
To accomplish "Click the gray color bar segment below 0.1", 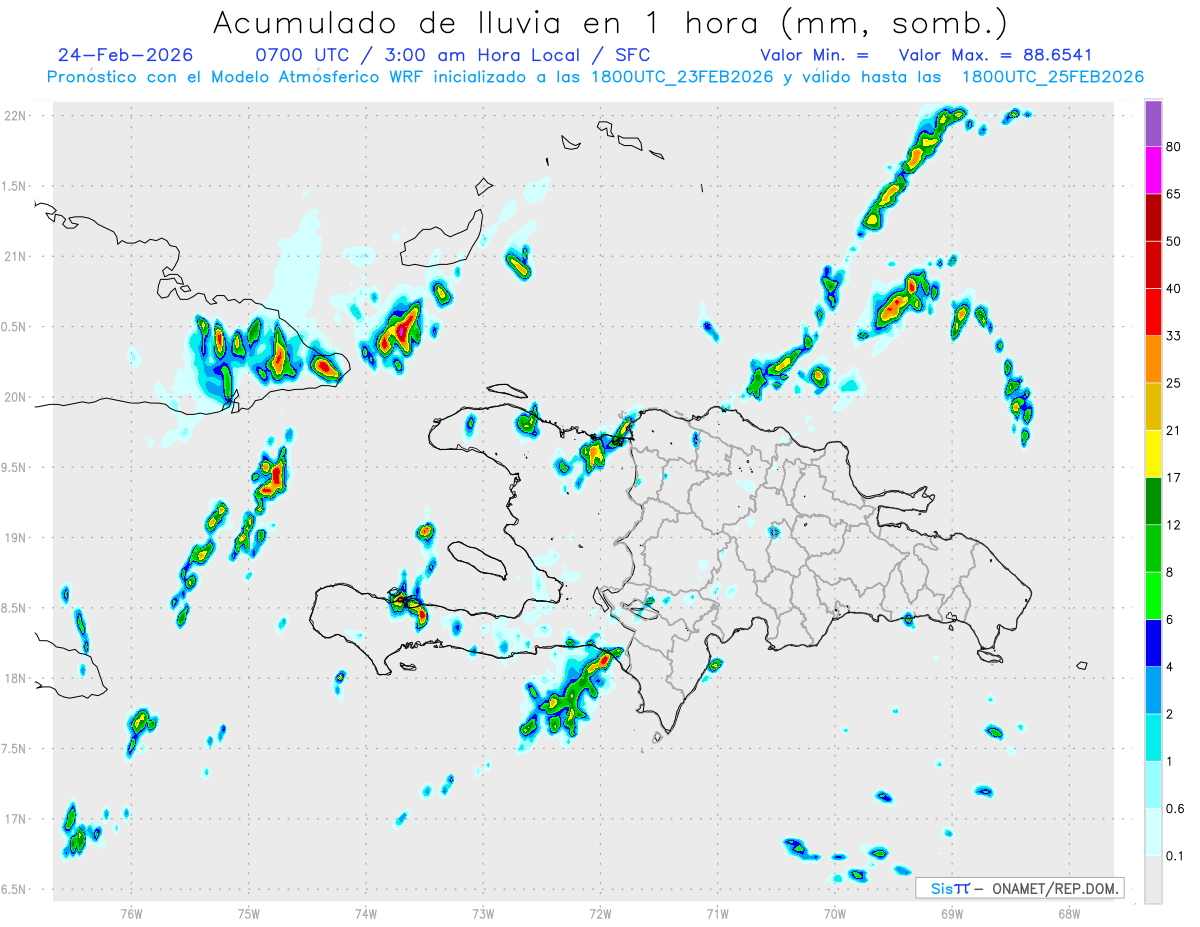I will 1153,880.
